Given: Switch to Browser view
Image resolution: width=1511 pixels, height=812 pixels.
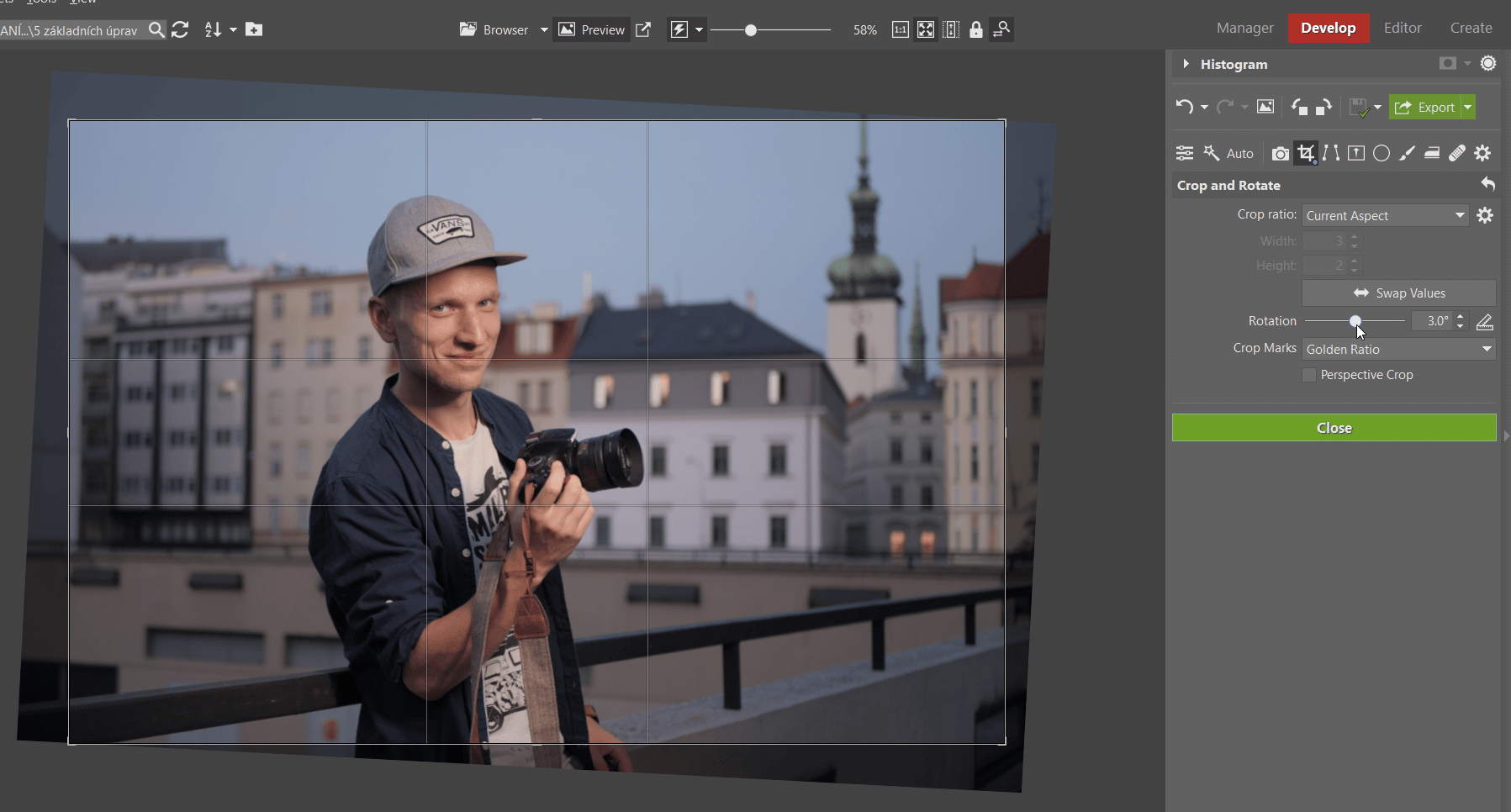Looking at the screenshot, I should pos(494,30).
